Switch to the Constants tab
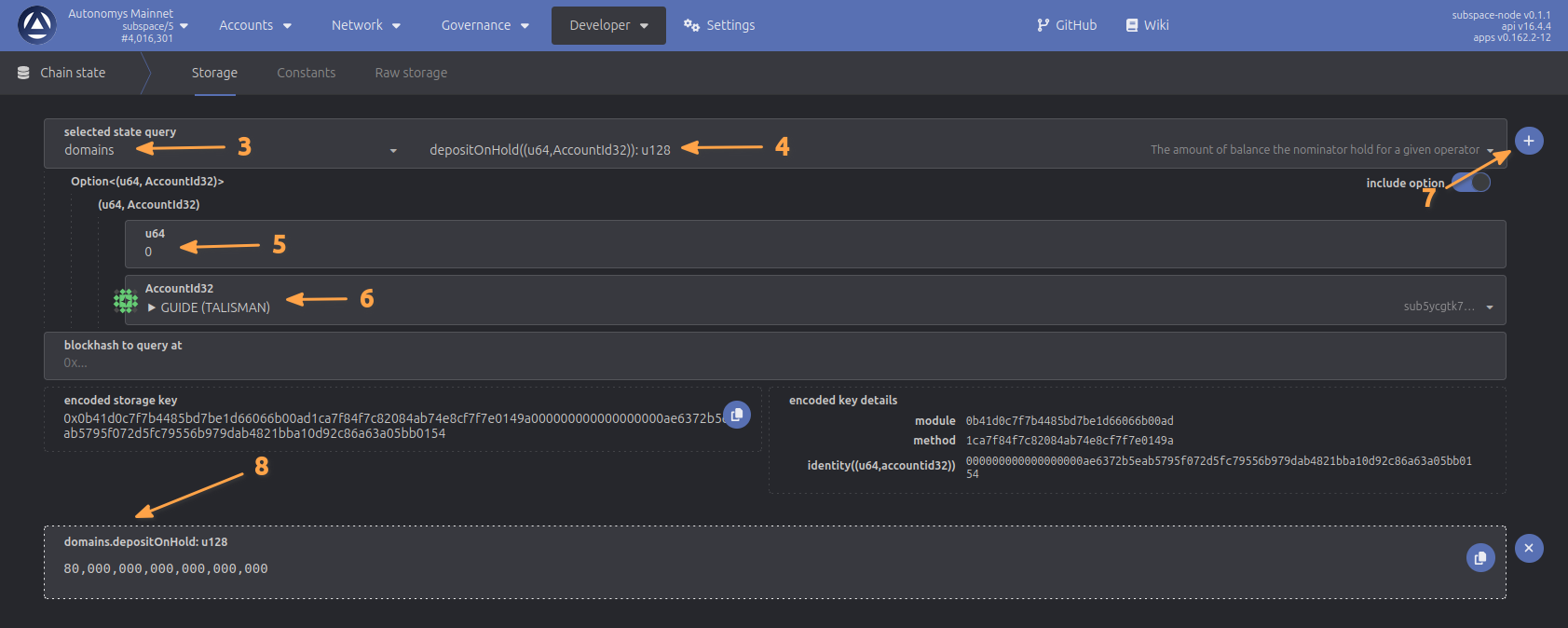The image size is (1568, 628). click(306, 73)
